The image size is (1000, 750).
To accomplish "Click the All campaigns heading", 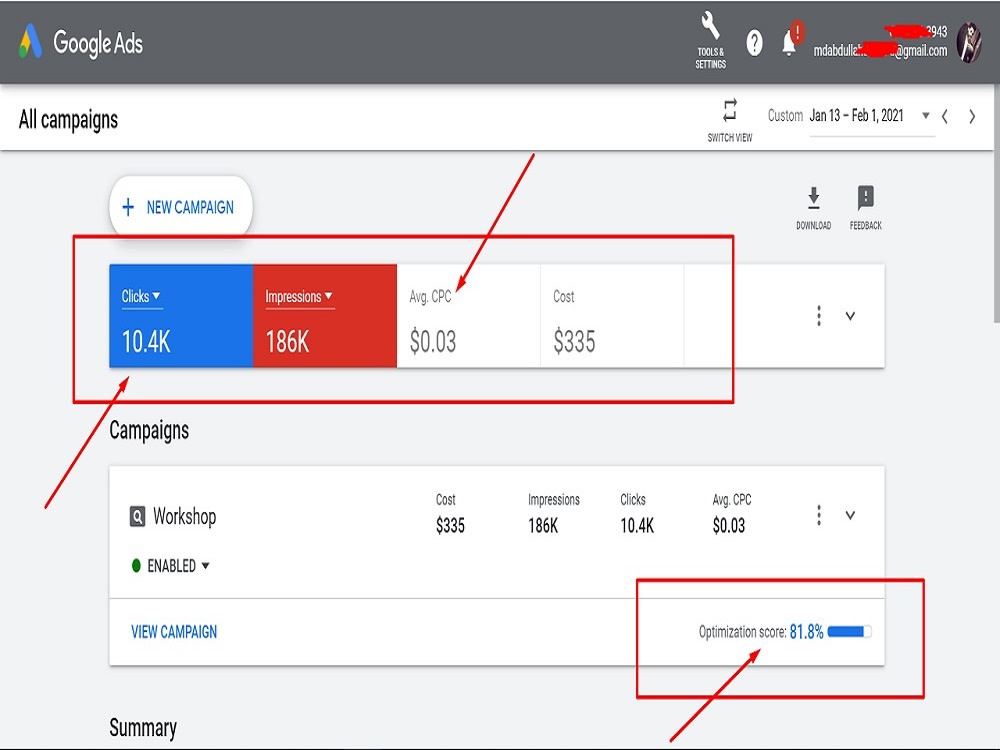I will tap(68, 119).
